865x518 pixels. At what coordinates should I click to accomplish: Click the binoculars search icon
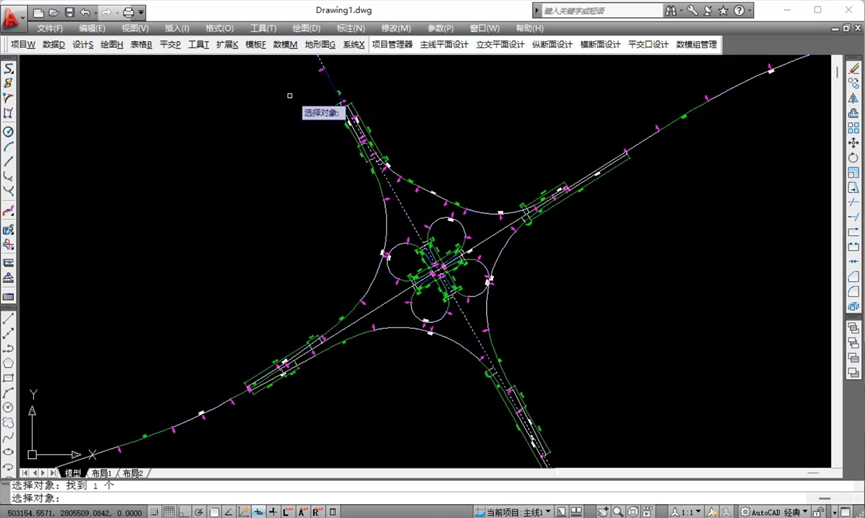(671, 11)
